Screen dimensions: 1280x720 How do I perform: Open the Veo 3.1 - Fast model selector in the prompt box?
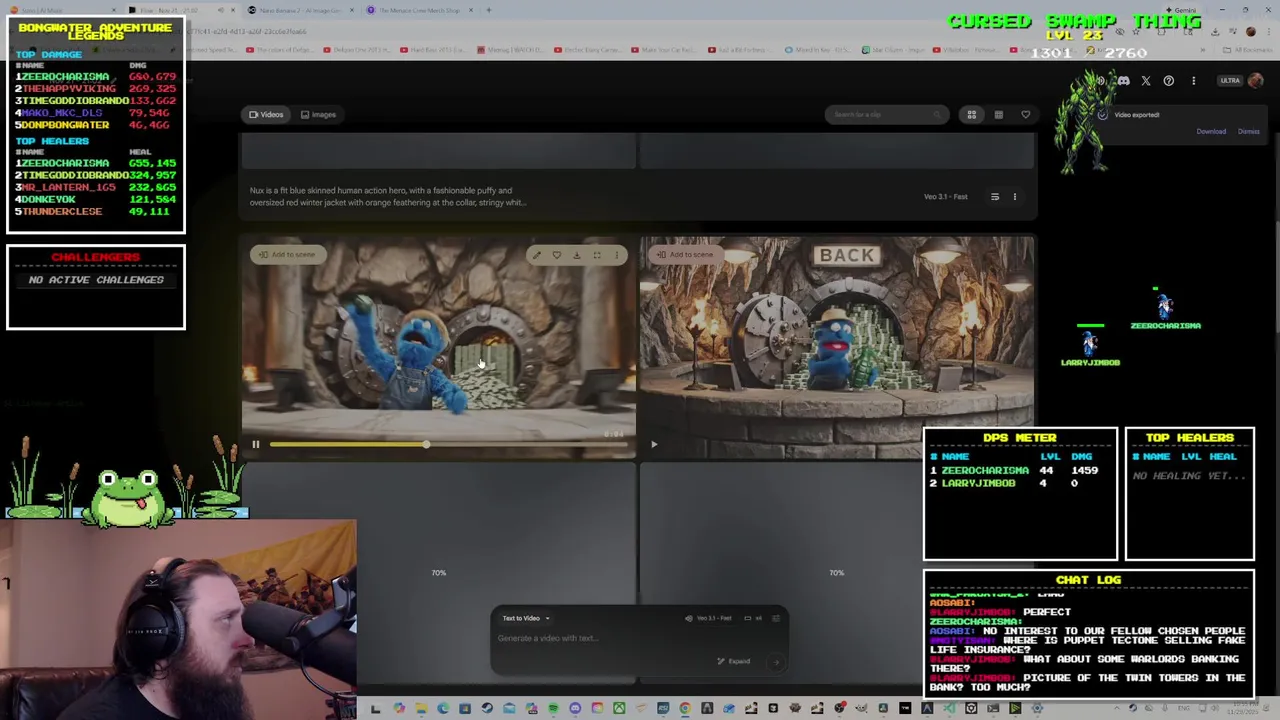point(709,618)
